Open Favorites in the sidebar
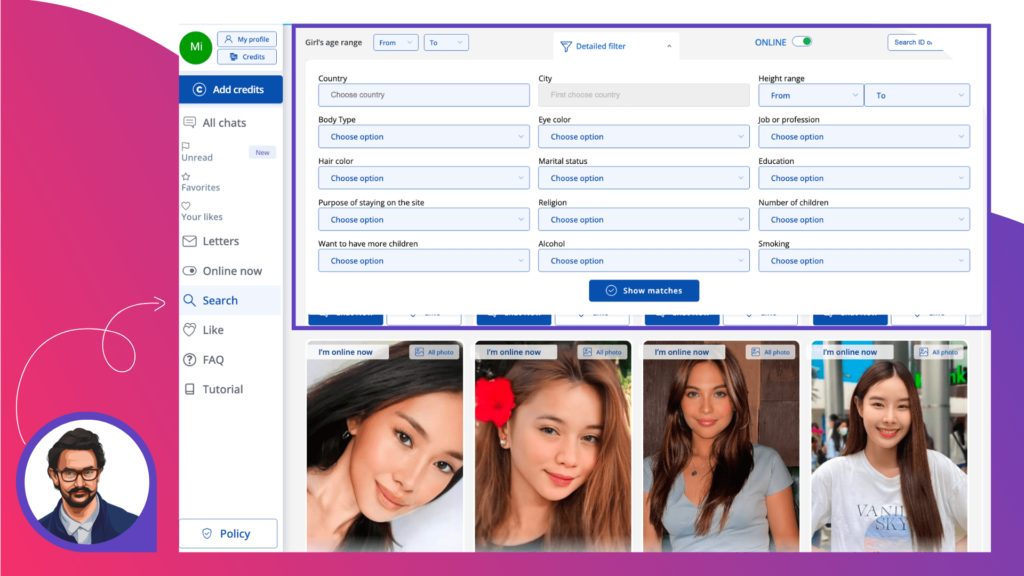Screen dimensions: 1024x576 [x=200, y=187]
